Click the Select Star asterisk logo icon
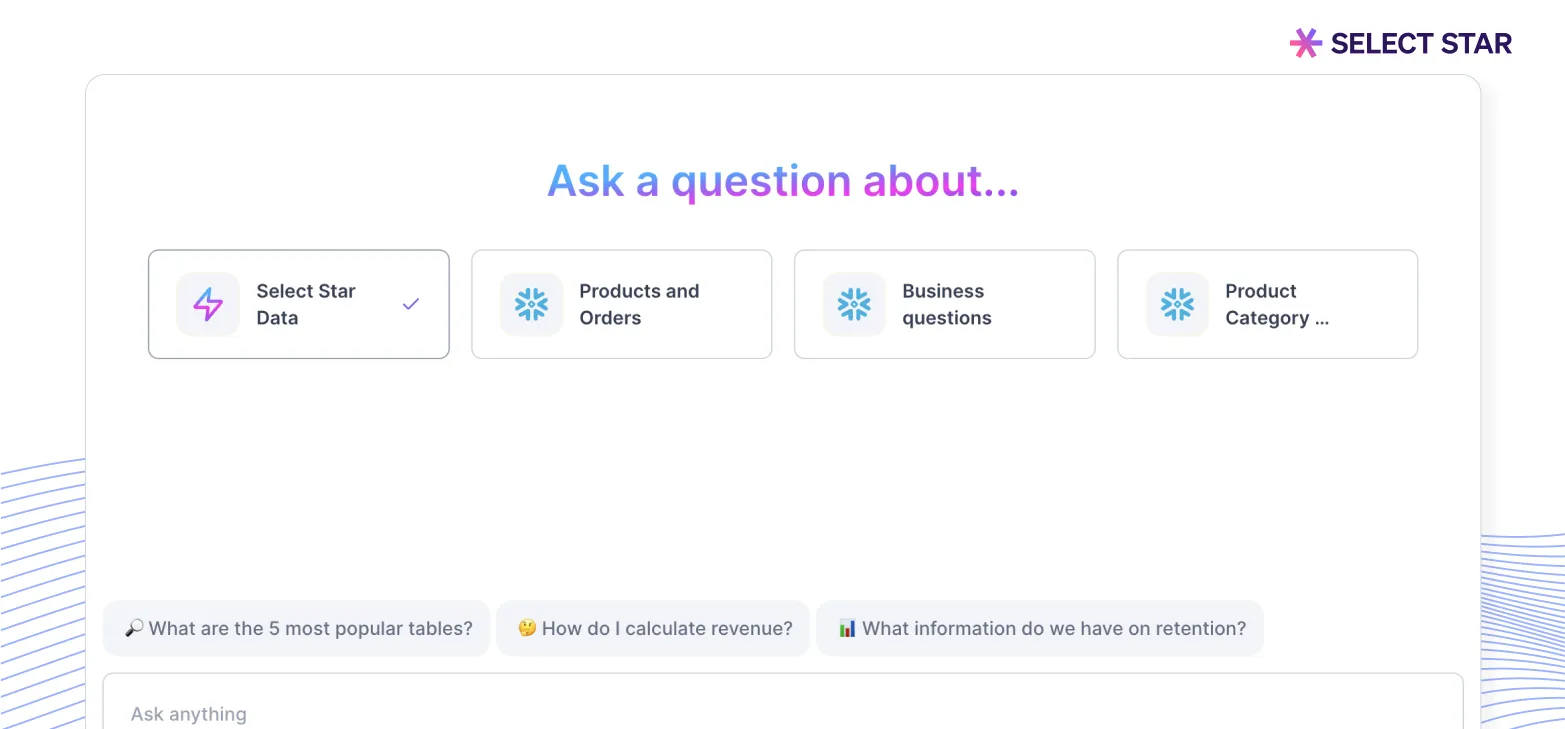 [x=1306, y=43]
